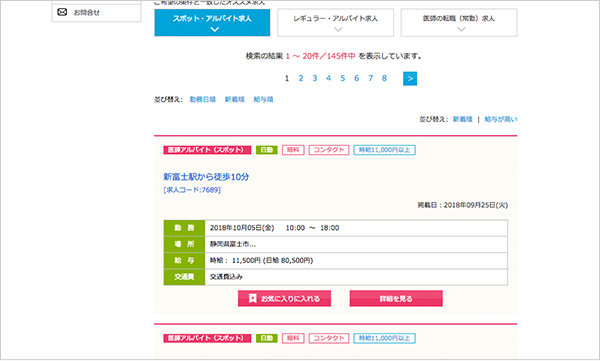This screenshot has height=361, width=600.
Task: Switch to the レギュラー・アルバイト求人 tab
Action: point(336,23)
